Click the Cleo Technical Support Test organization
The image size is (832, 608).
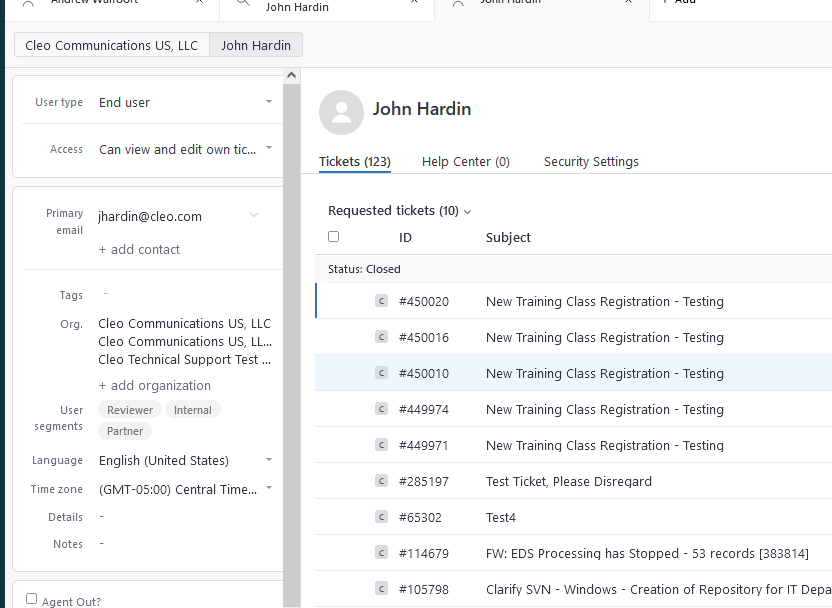point(185,360)
